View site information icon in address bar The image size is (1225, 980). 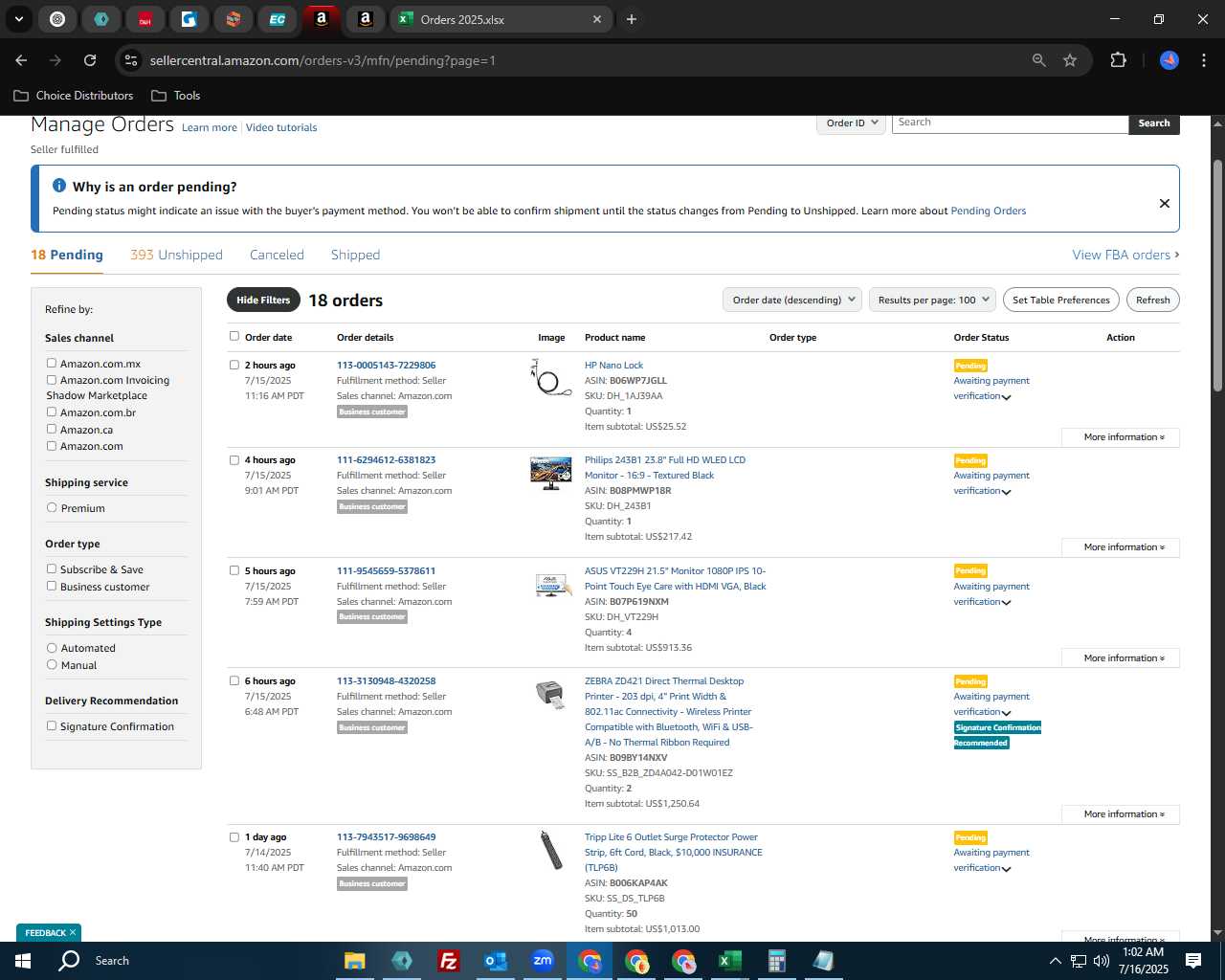tap(132, 60)
